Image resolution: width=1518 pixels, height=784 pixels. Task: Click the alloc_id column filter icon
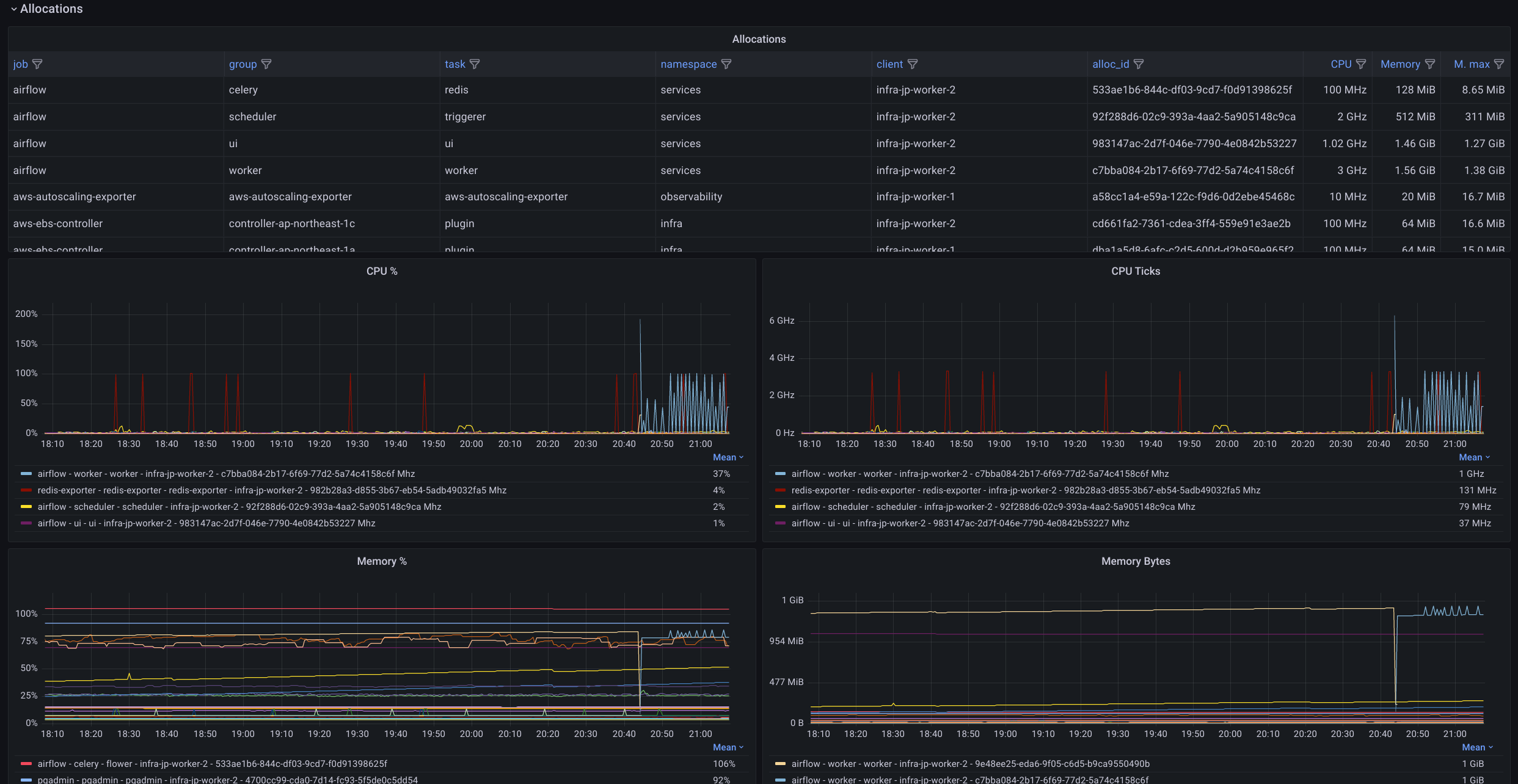1139,64
